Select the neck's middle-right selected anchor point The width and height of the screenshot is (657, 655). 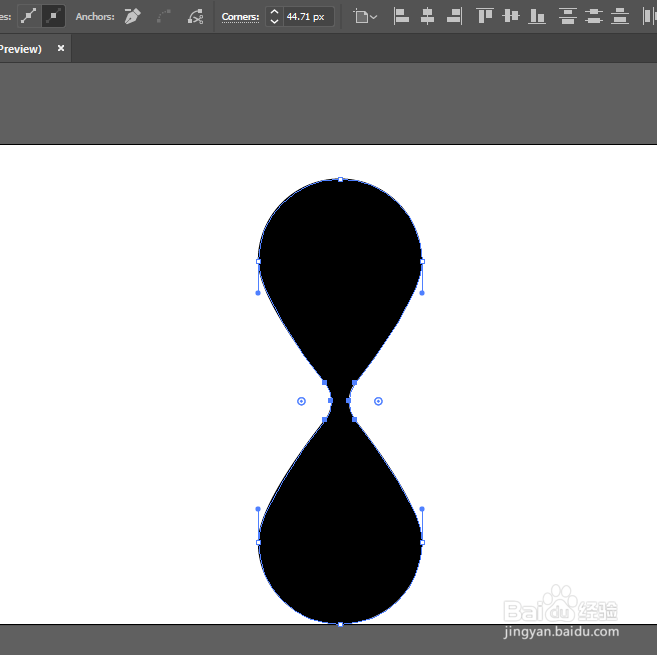tap(348, 401)
